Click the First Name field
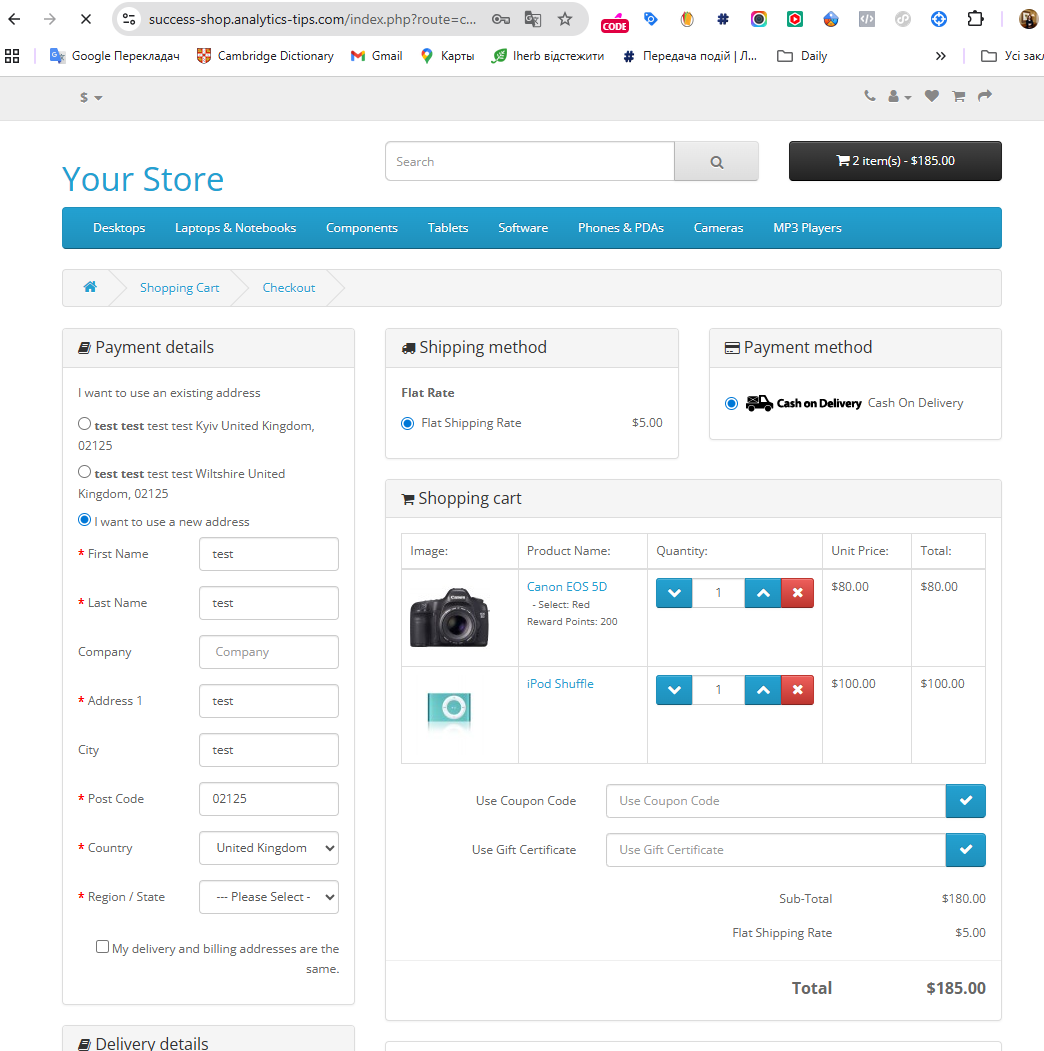The height and width of the screenshot is (1051, 1044). click(x=269, y=554)
